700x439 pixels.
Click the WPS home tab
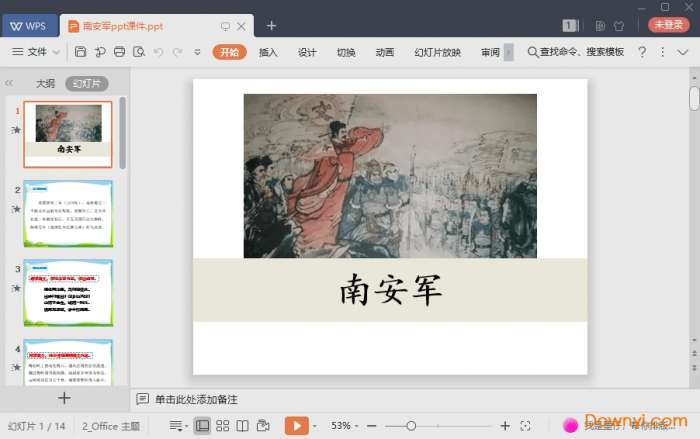30,26
